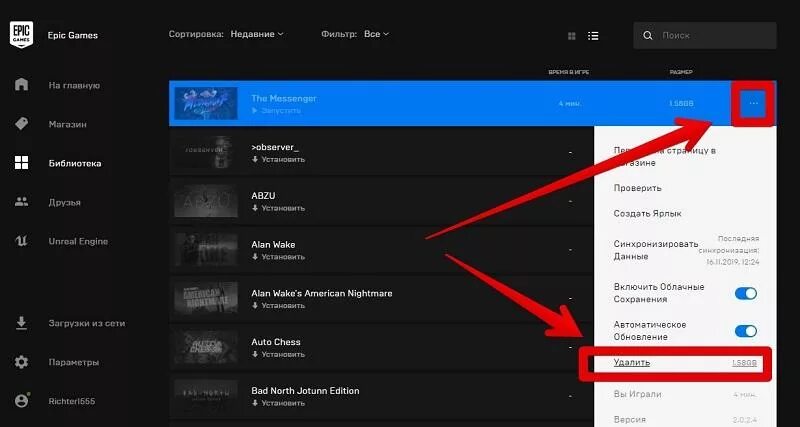Click Установить label under ABZU
Viewport: 800px width, 427px height.
click(283, 208)
